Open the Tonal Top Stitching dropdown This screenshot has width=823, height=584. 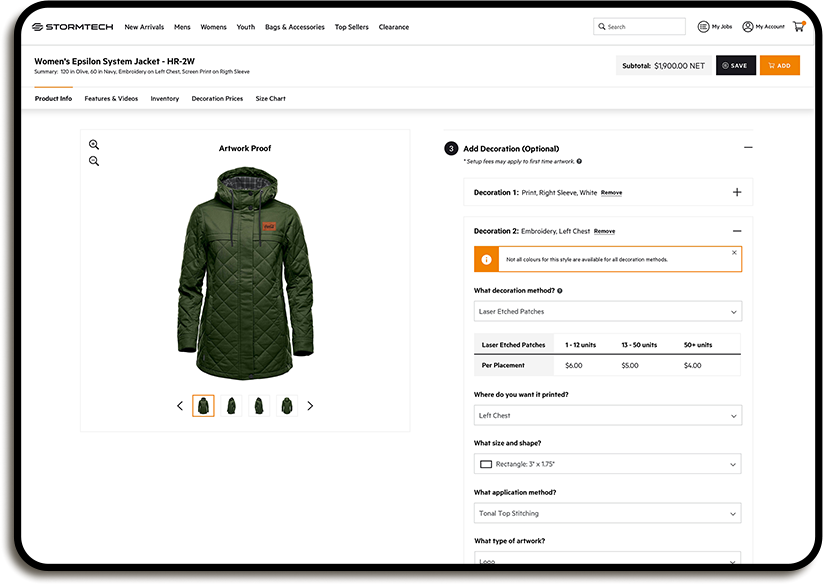click(608, 513)
